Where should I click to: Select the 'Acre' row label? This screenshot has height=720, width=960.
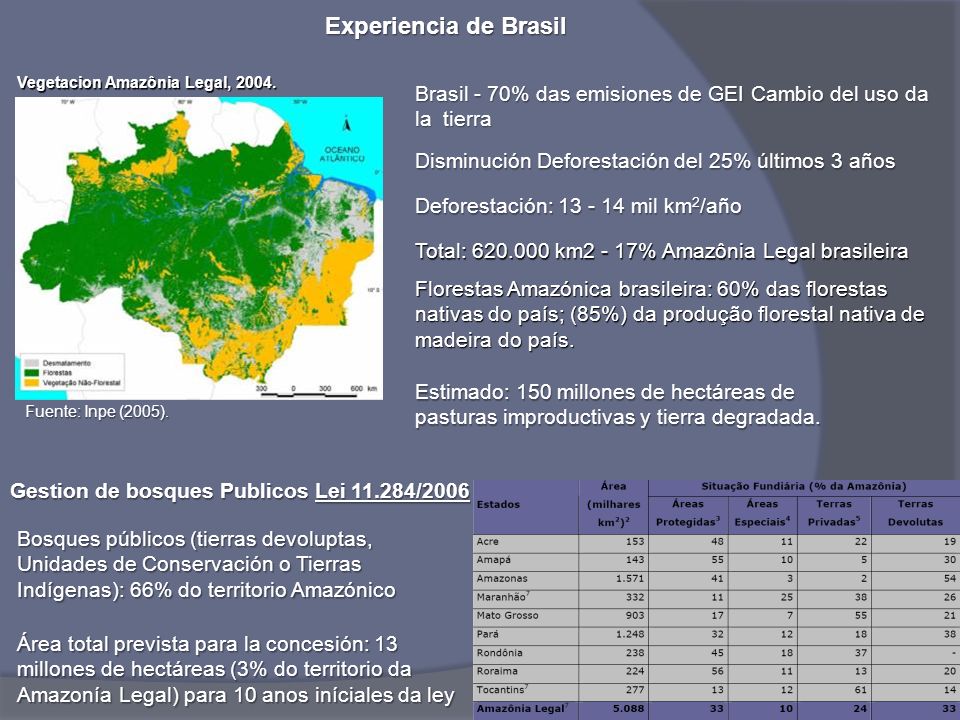pos(487,541)
